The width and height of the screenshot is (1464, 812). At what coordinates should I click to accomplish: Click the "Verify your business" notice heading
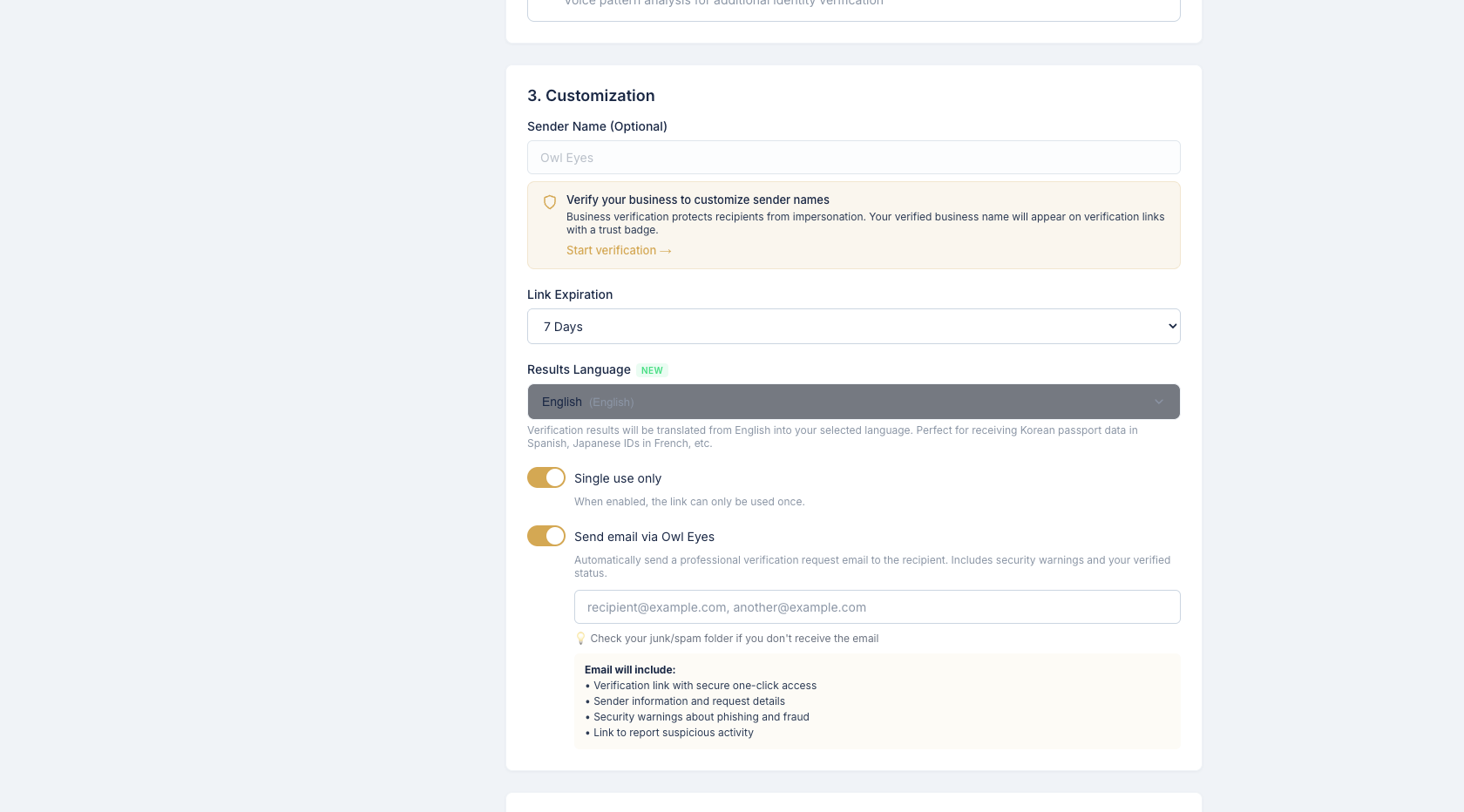697,200
